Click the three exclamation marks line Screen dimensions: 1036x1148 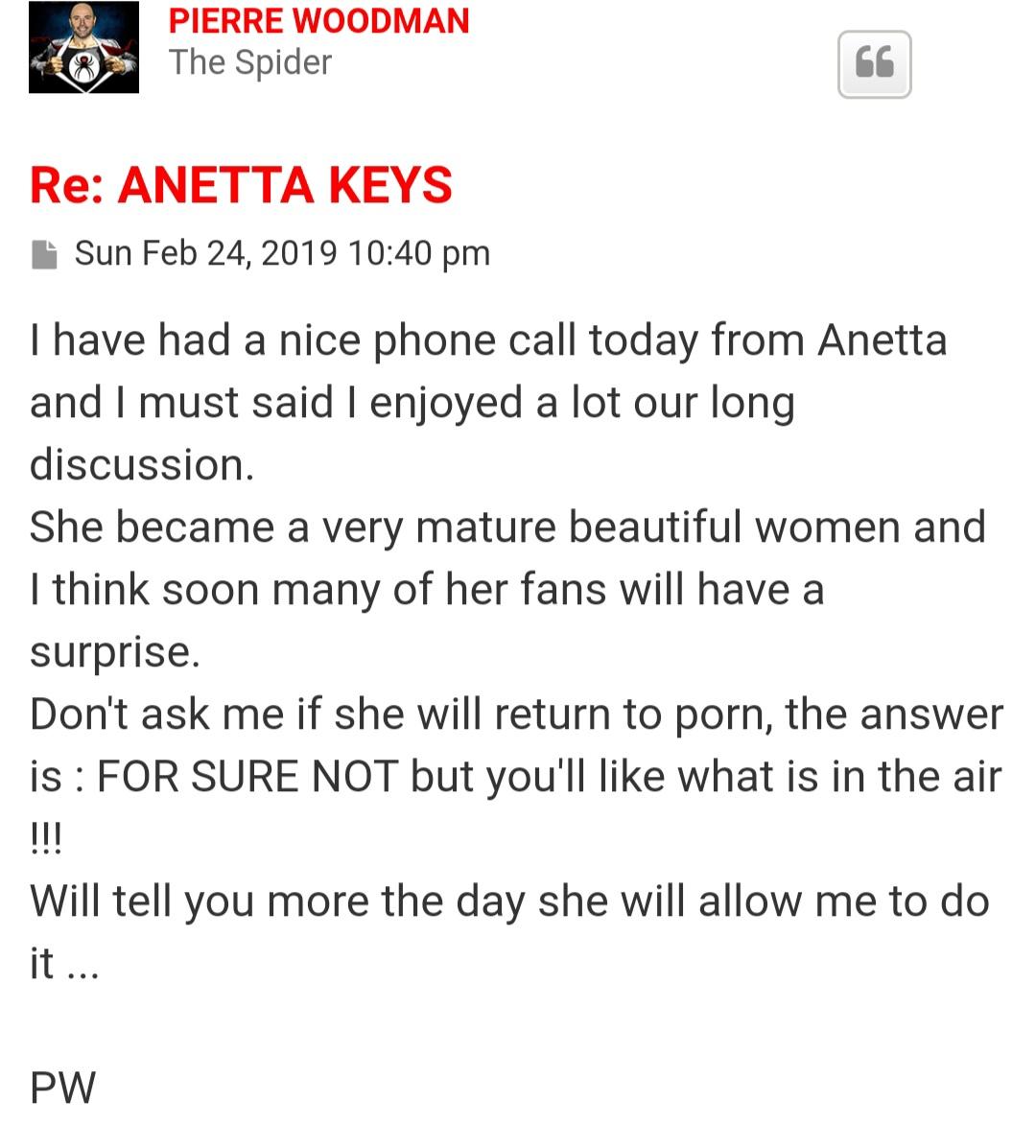46,838
